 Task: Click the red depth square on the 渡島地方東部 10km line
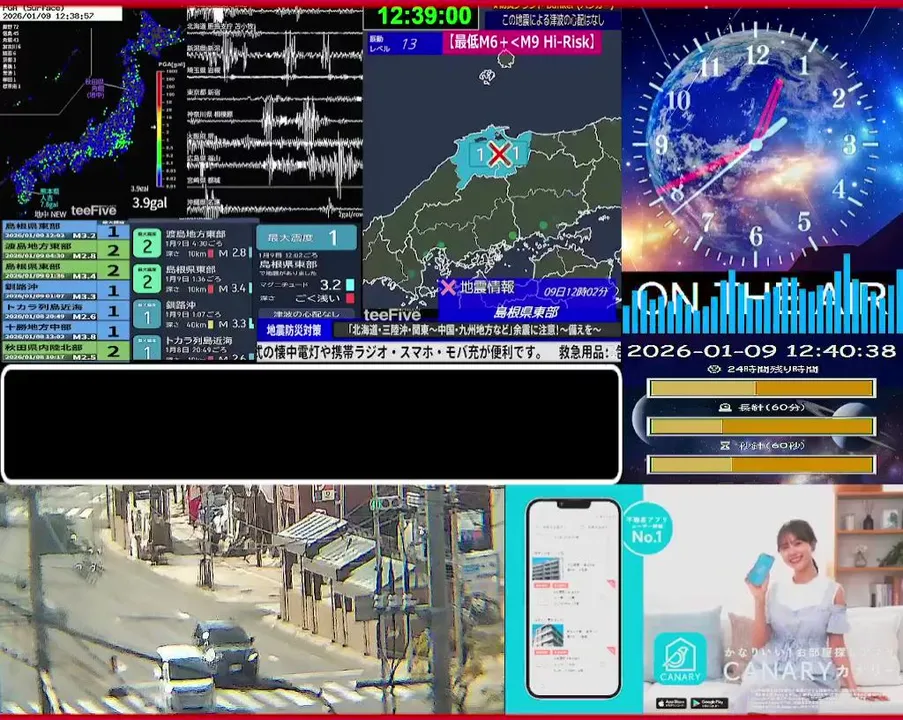(211, 253)
